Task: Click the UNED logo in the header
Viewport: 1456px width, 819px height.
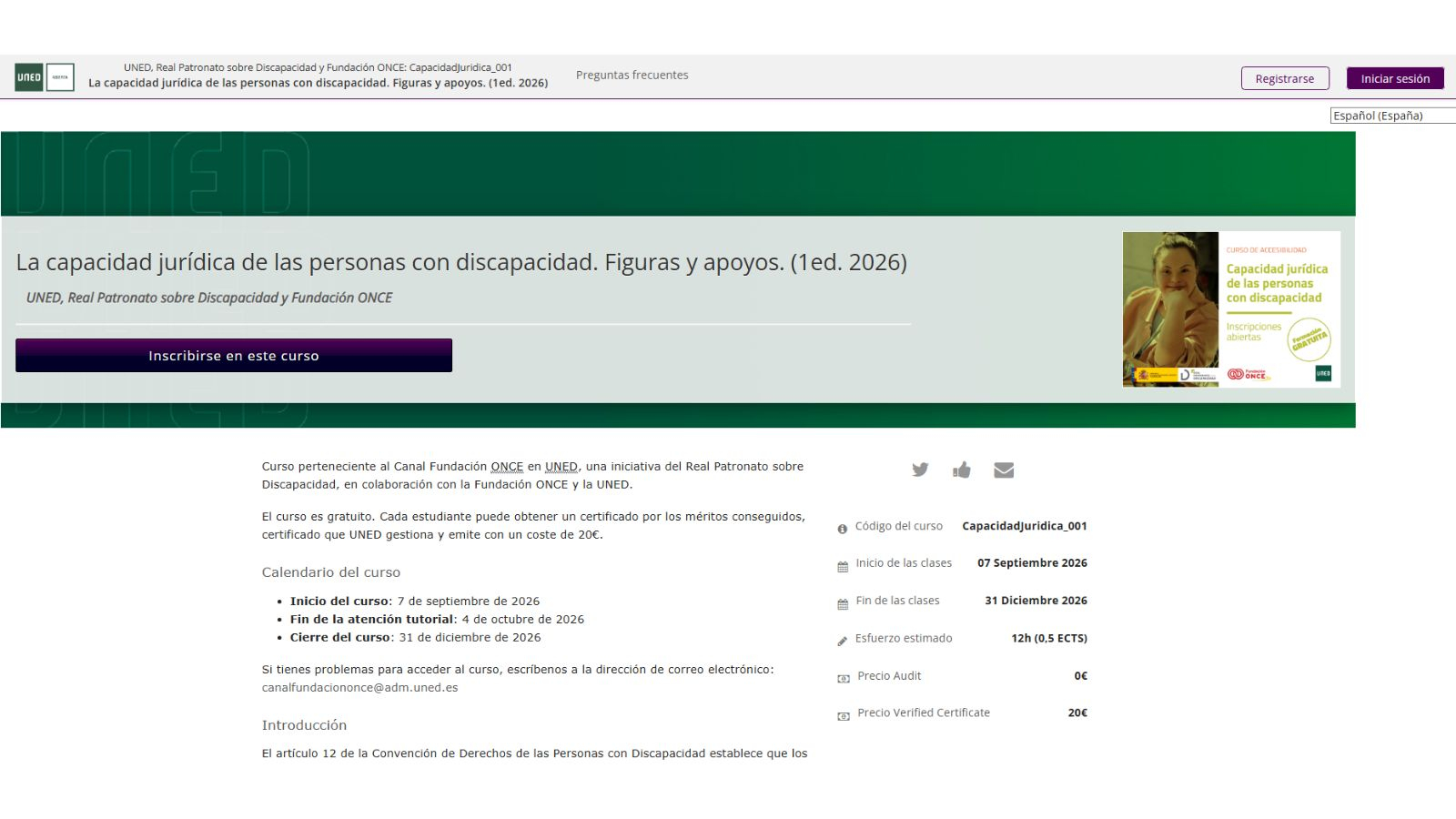Action: pyautogui.click(x=29, y=77)
